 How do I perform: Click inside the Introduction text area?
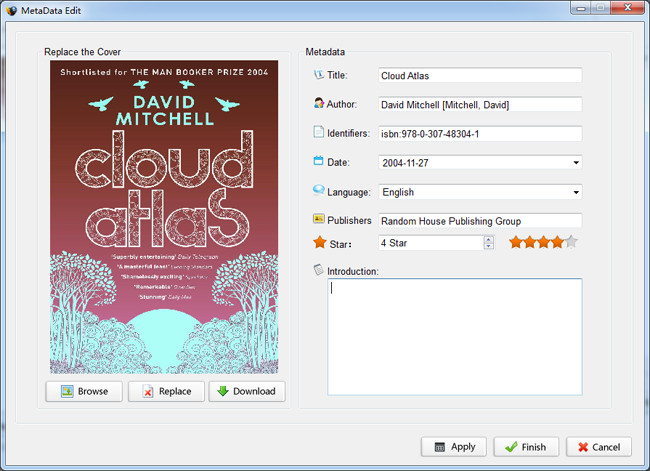point(455,337)
